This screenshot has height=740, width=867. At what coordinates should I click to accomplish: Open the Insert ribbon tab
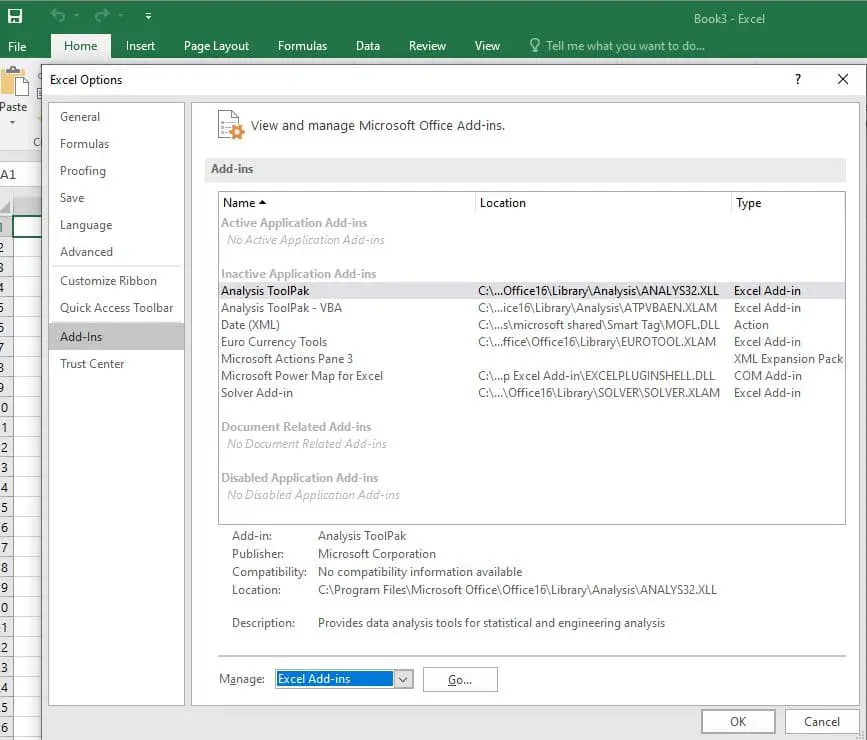(x=140, y=46)
